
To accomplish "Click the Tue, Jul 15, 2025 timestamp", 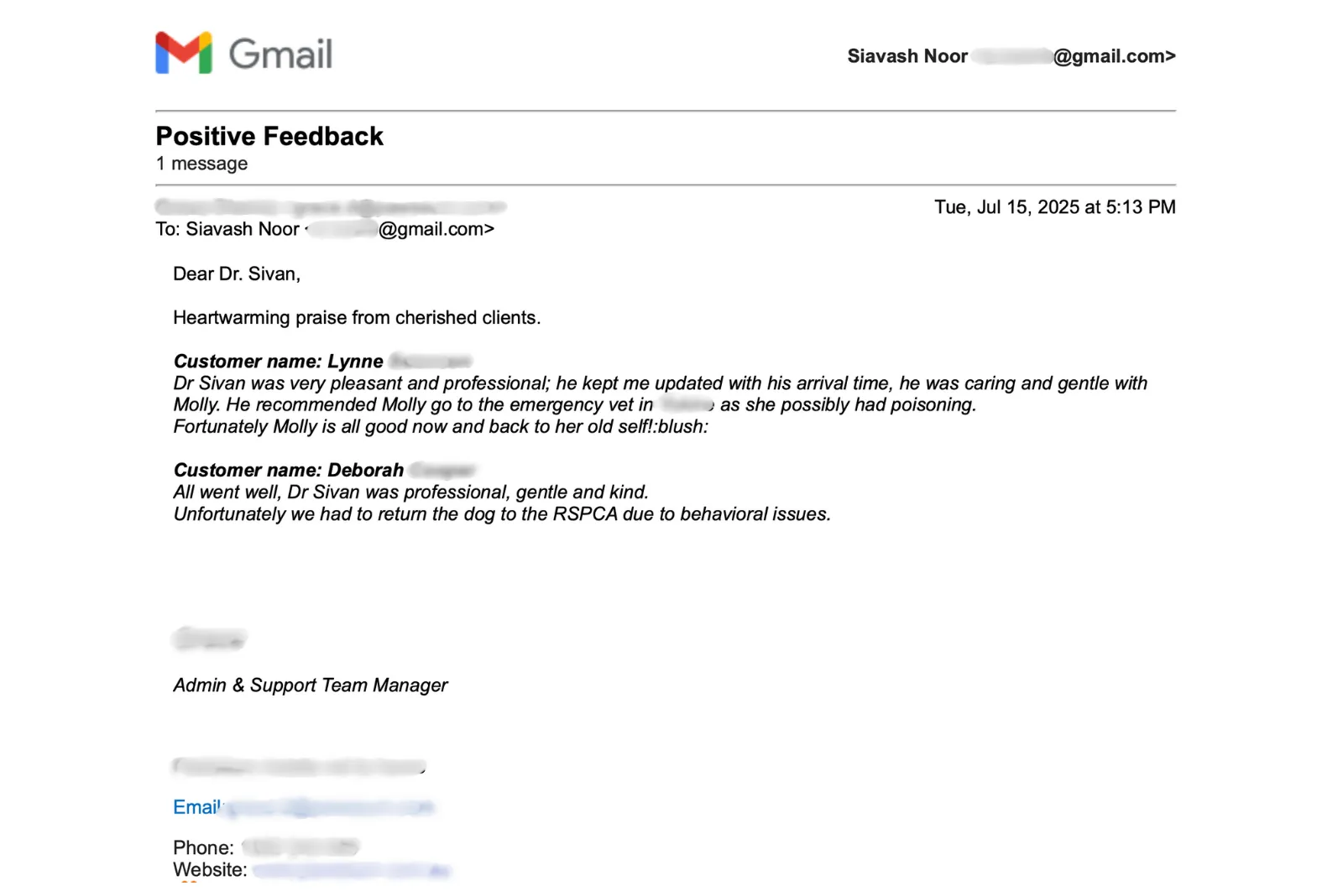I will tap(1055, 207).
